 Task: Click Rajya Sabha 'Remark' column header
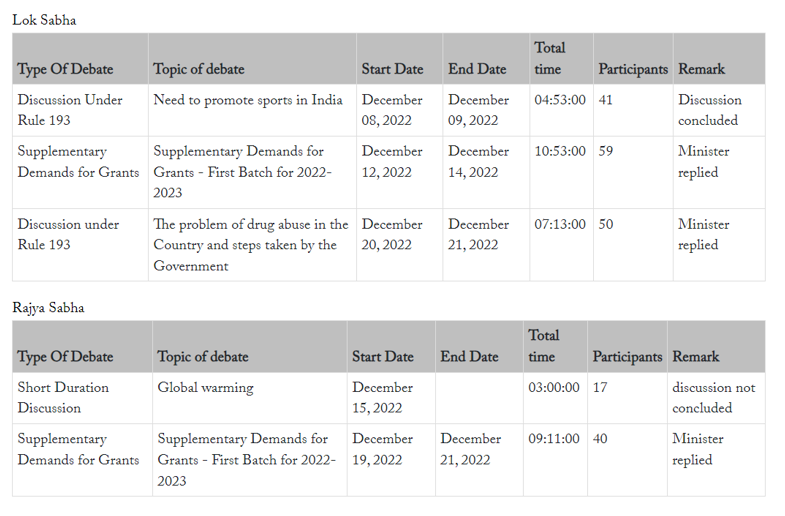716,346
